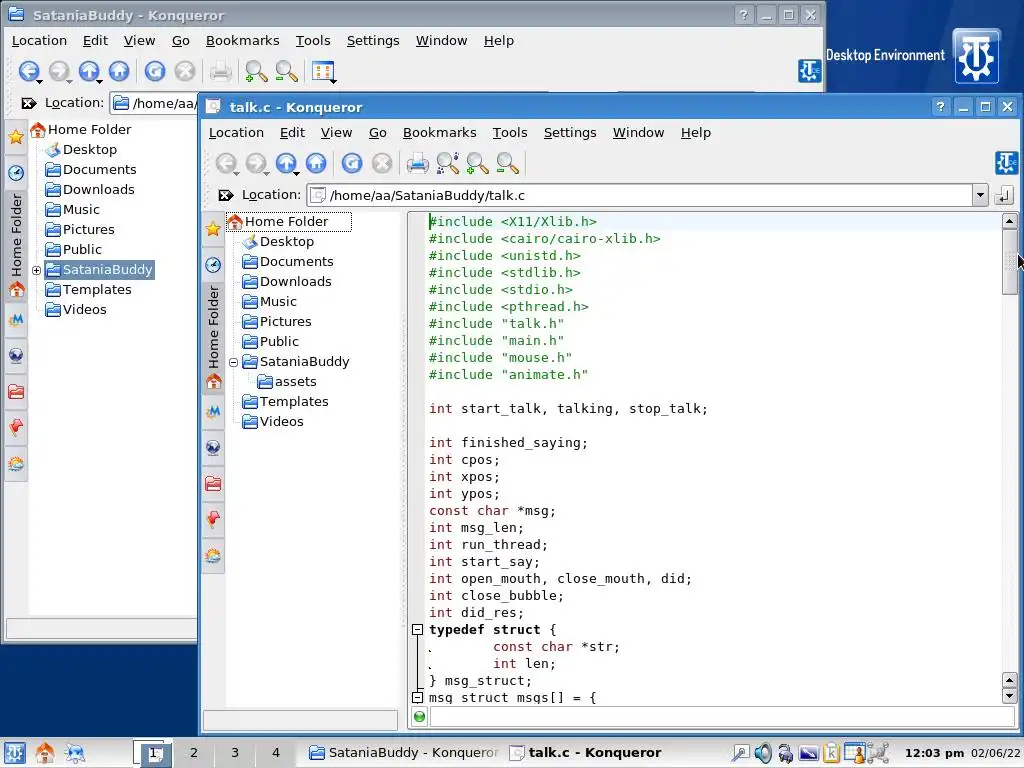Viewport: 1024px width, 768px height.
Task: Open History clock sidebar tab in SataniaBuddy window
Action: click(x=16, y=172)
